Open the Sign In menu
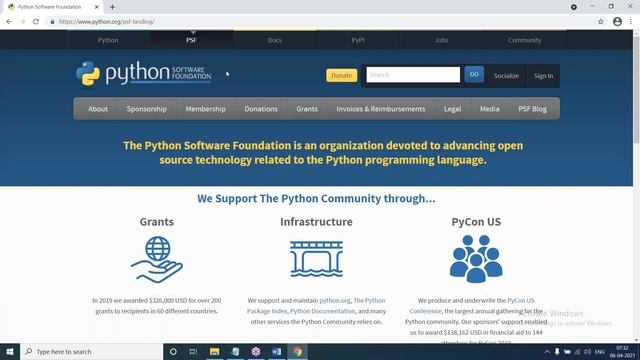This screenshot has height=360, width=640. click(x=543, y=76)
